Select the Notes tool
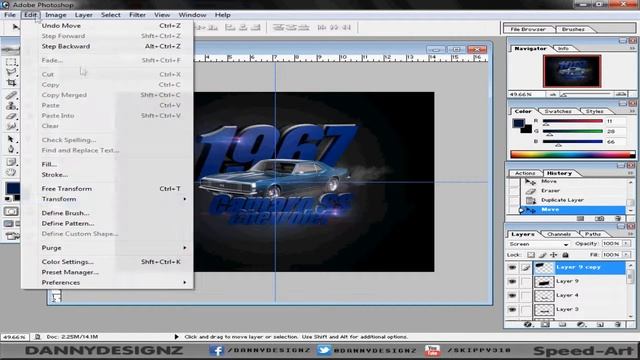 coord(11,162)
